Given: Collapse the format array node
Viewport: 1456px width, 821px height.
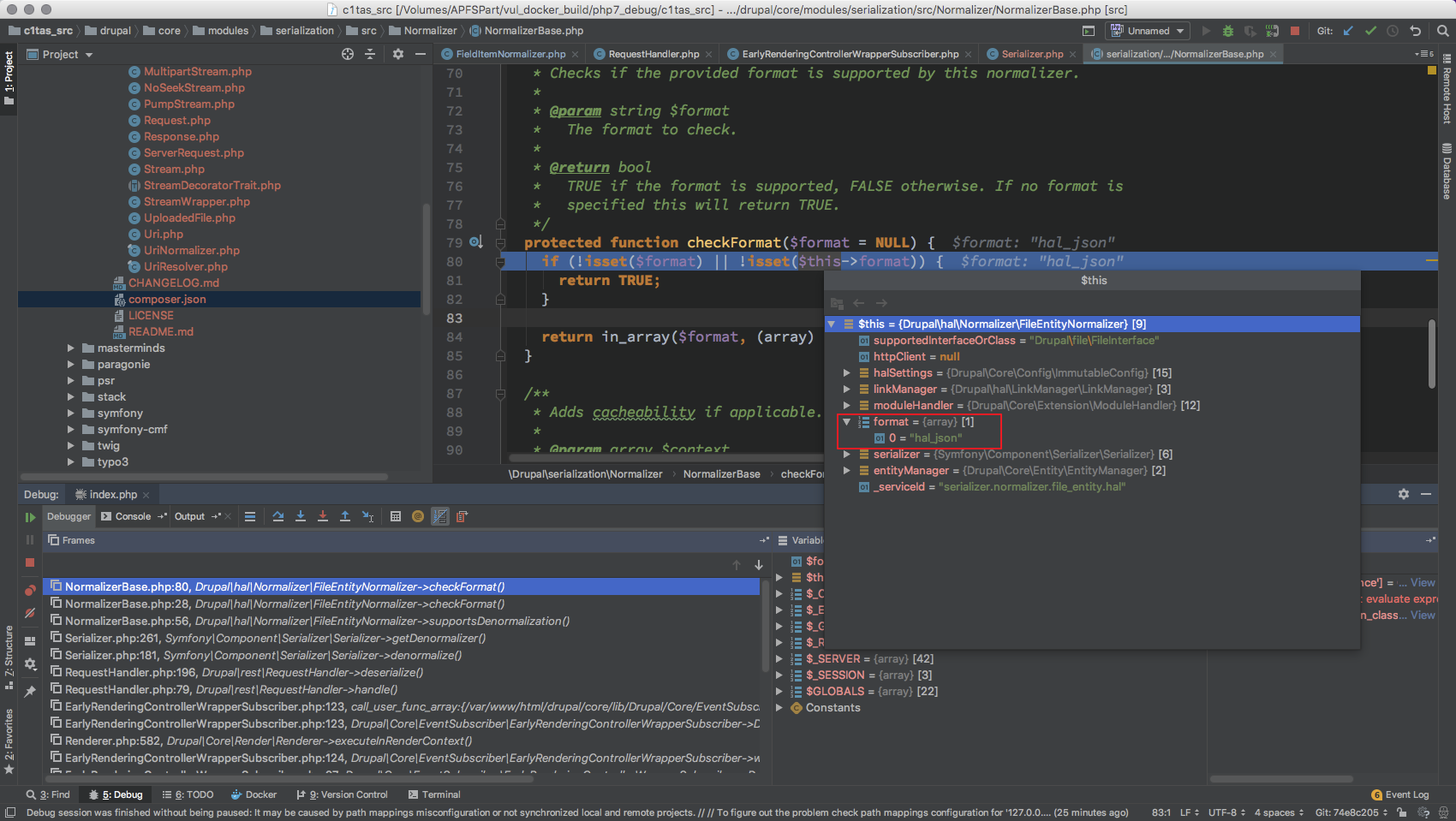Looking at the screenshot, I should coord(847,422).
